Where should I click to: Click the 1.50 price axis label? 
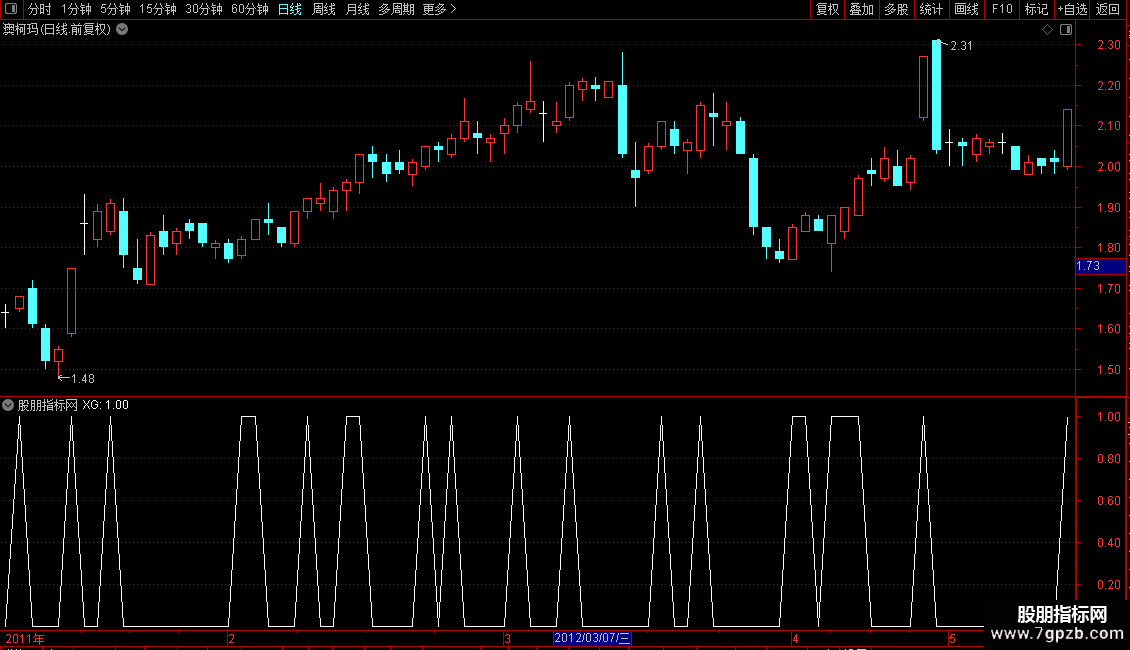point(1108,370)
